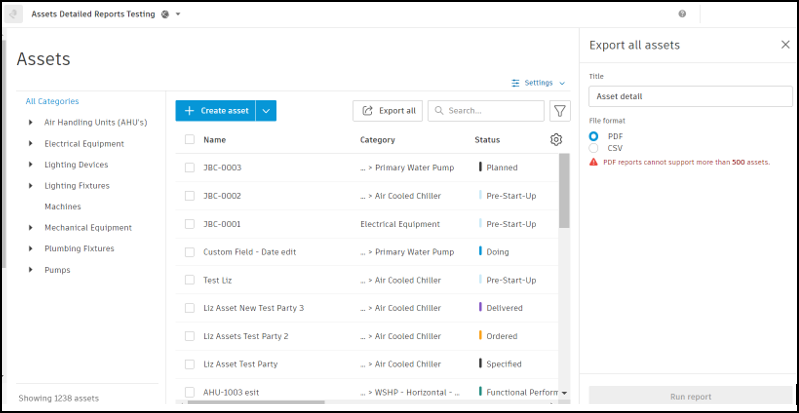Open the Create asset dropdown arrow

(x=266, y=111)
